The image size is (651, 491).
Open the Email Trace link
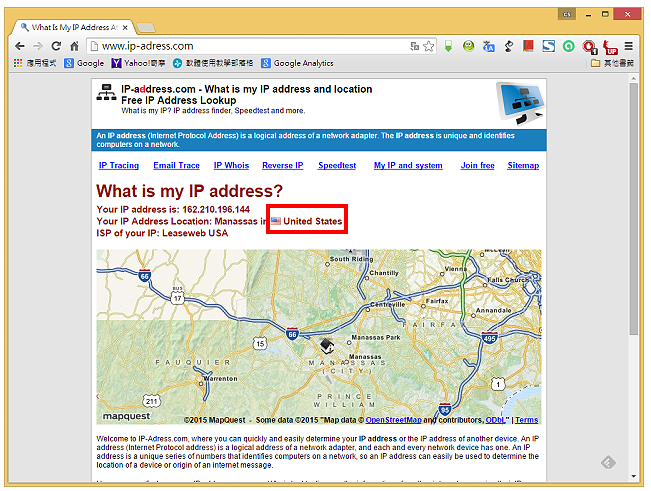(176, 165)
